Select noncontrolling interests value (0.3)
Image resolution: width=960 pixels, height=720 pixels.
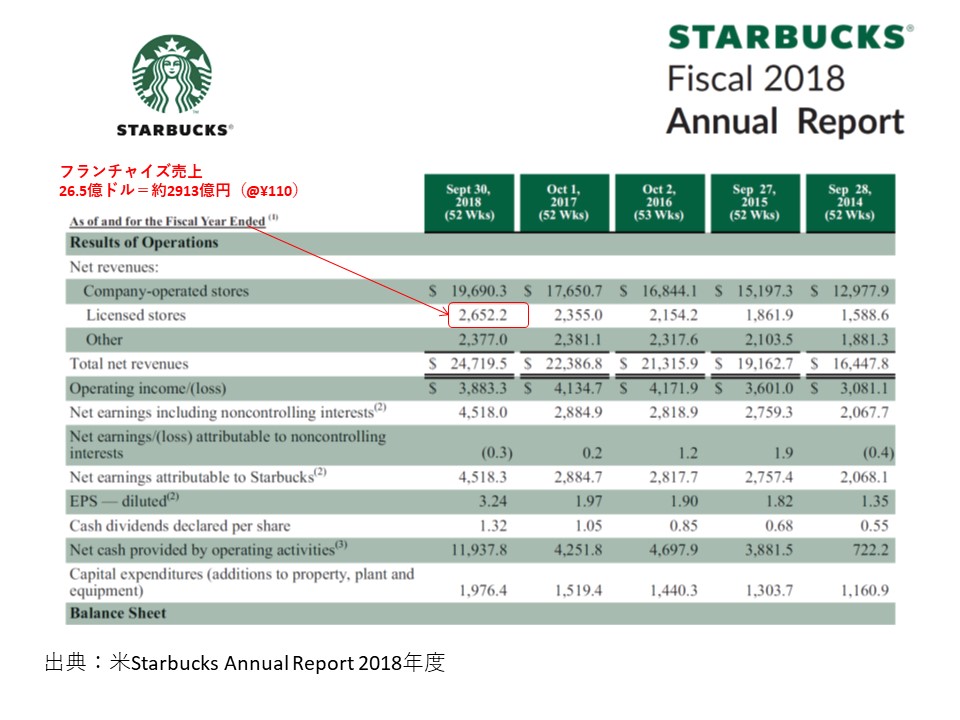click(497, 453)
